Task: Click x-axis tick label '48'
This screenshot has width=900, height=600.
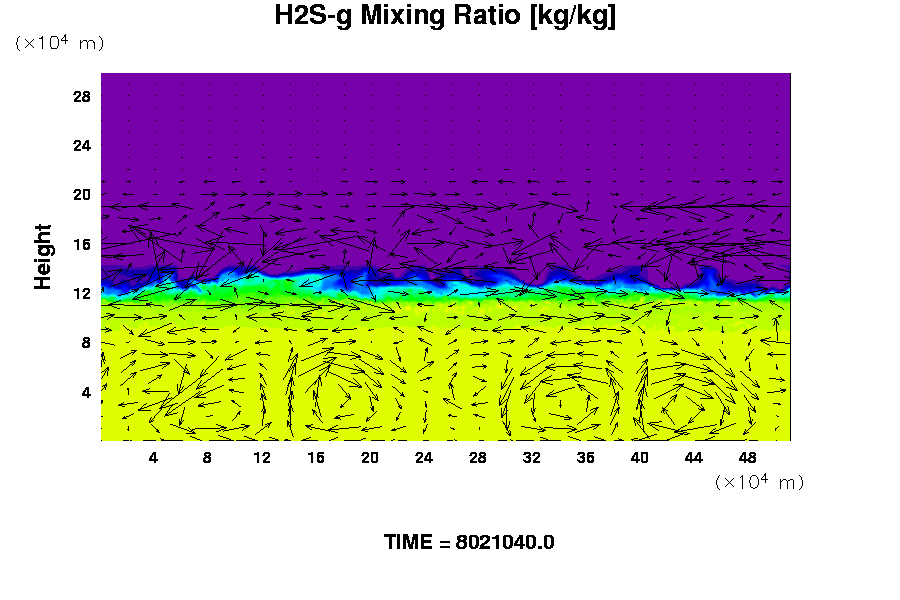Action: [x=747, y=458]
